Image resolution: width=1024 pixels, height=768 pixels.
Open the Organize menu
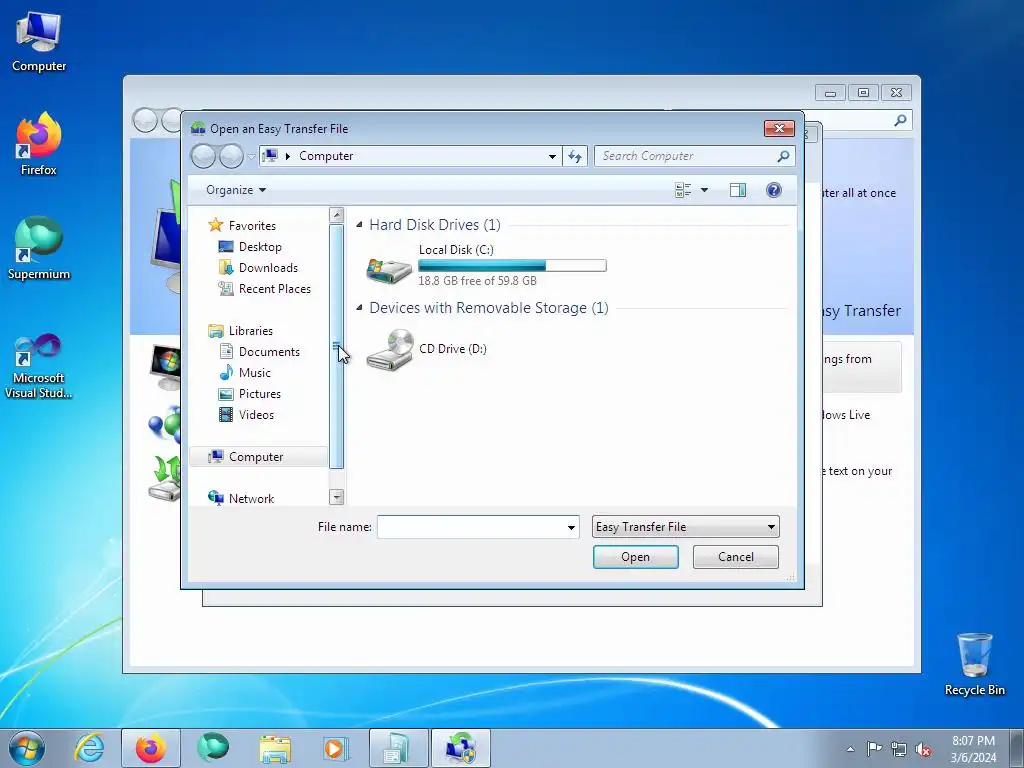tap(236, 190)
